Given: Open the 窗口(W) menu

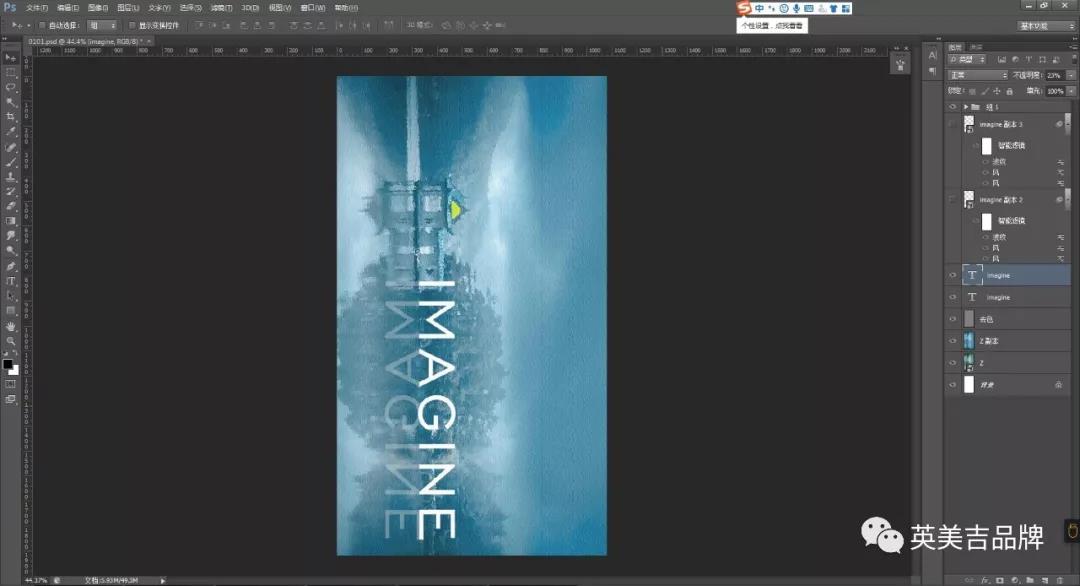Looking at the screenshot, I should pyautogui.click(x=313, y=8).
